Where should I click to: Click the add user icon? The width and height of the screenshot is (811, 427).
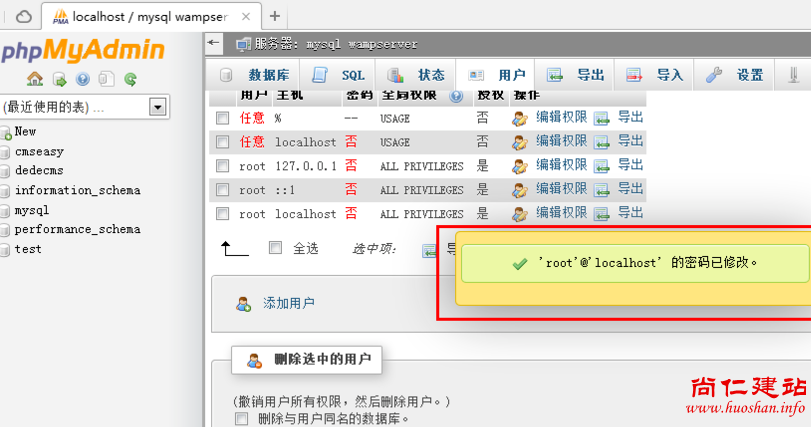coord(244,304)
